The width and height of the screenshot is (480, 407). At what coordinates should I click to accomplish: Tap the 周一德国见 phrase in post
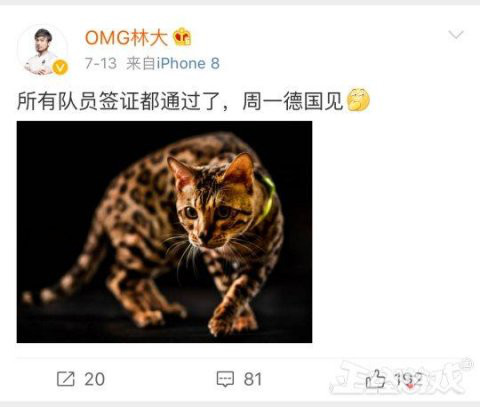click(x=293, y=101)
